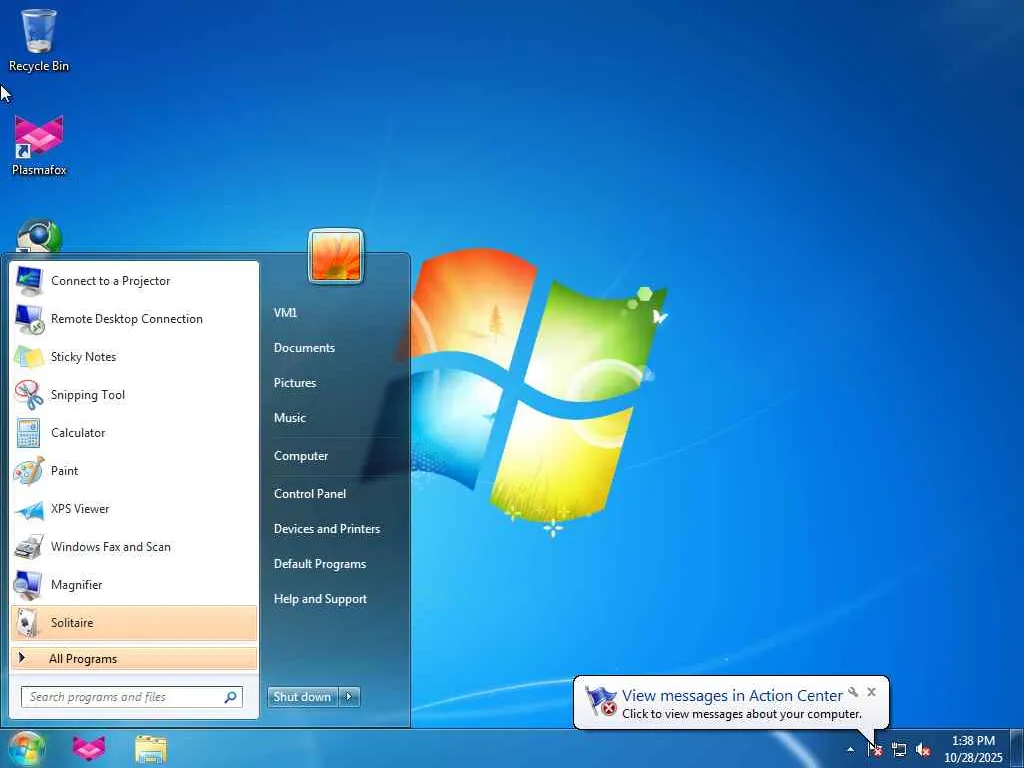
Task: Click the Start orb button
Action: pos(26,748)
